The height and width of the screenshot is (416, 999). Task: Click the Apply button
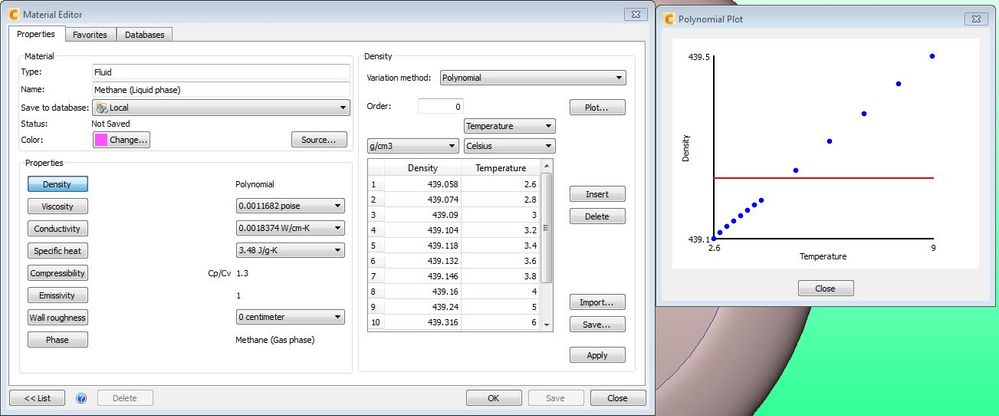(x=597, y=355)
